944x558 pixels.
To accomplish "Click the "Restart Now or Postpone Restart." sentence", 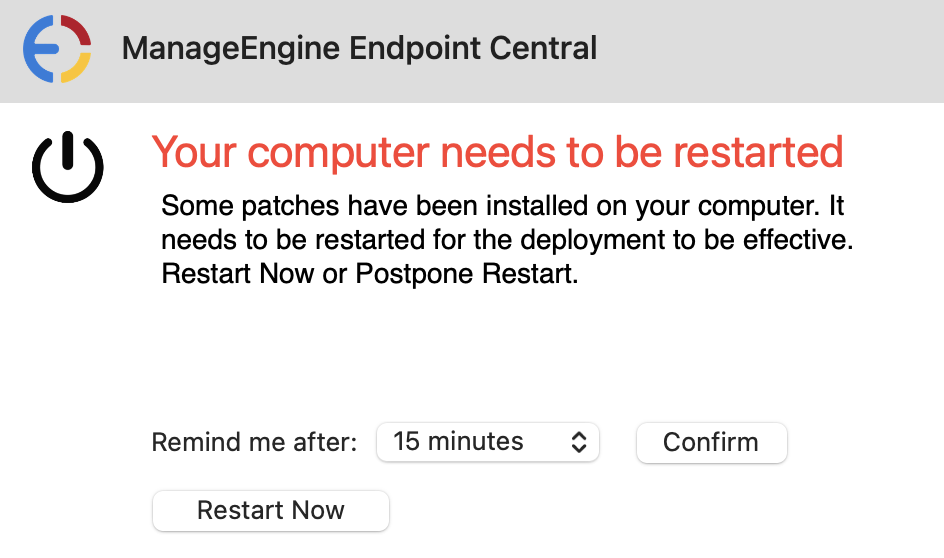I will pyautogui.click(x=370, y=274).
